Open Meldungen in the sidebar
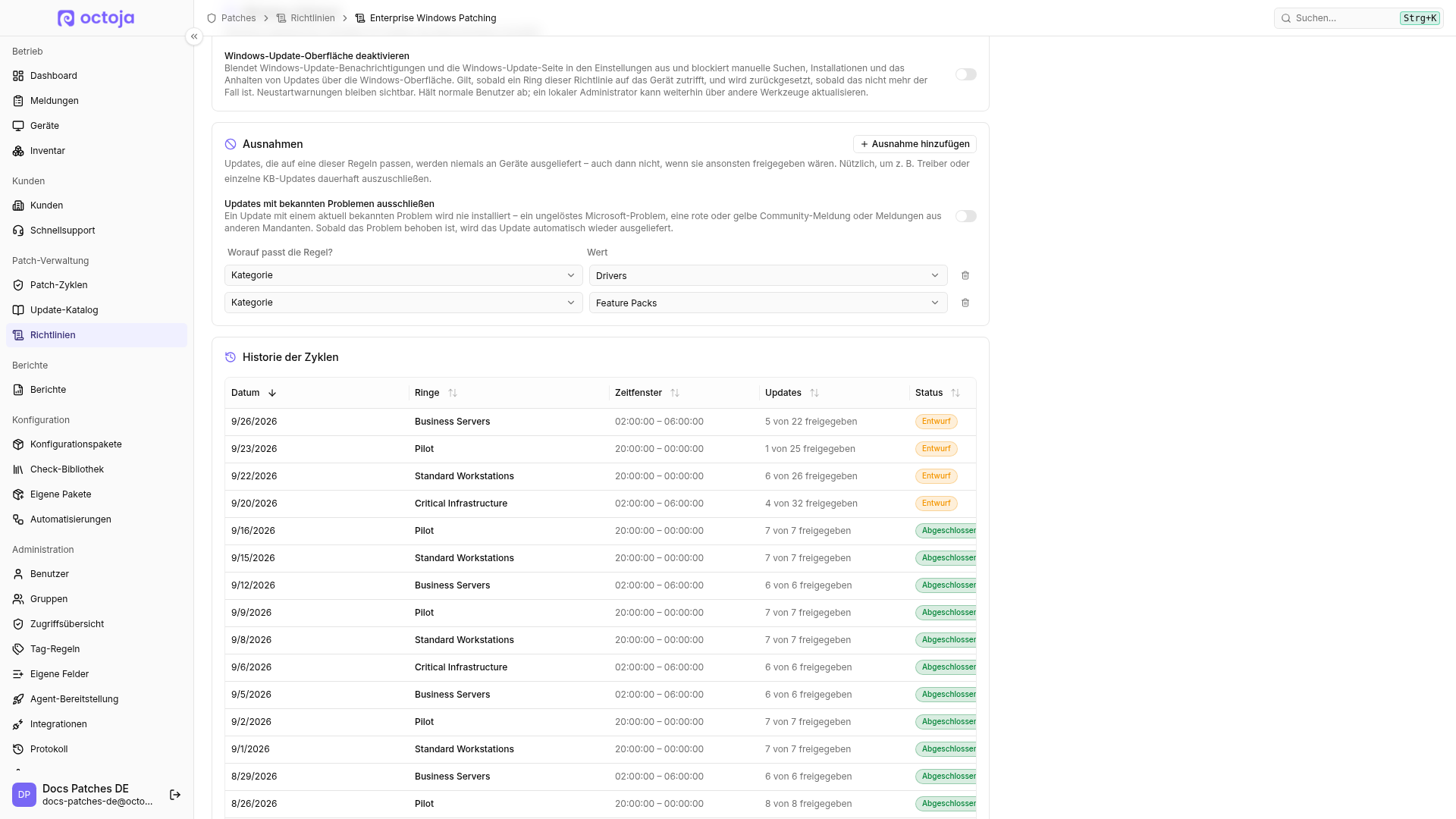This screenshot has height=819, width=1456. point(96,101)
